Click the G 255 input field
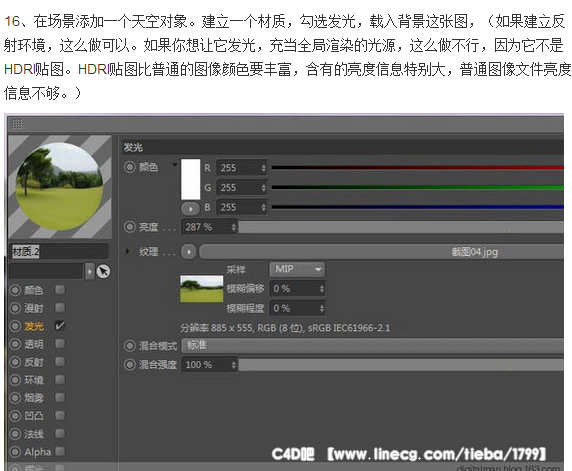Viewport: 572px width, 471px height. click(x=242, y=188)
